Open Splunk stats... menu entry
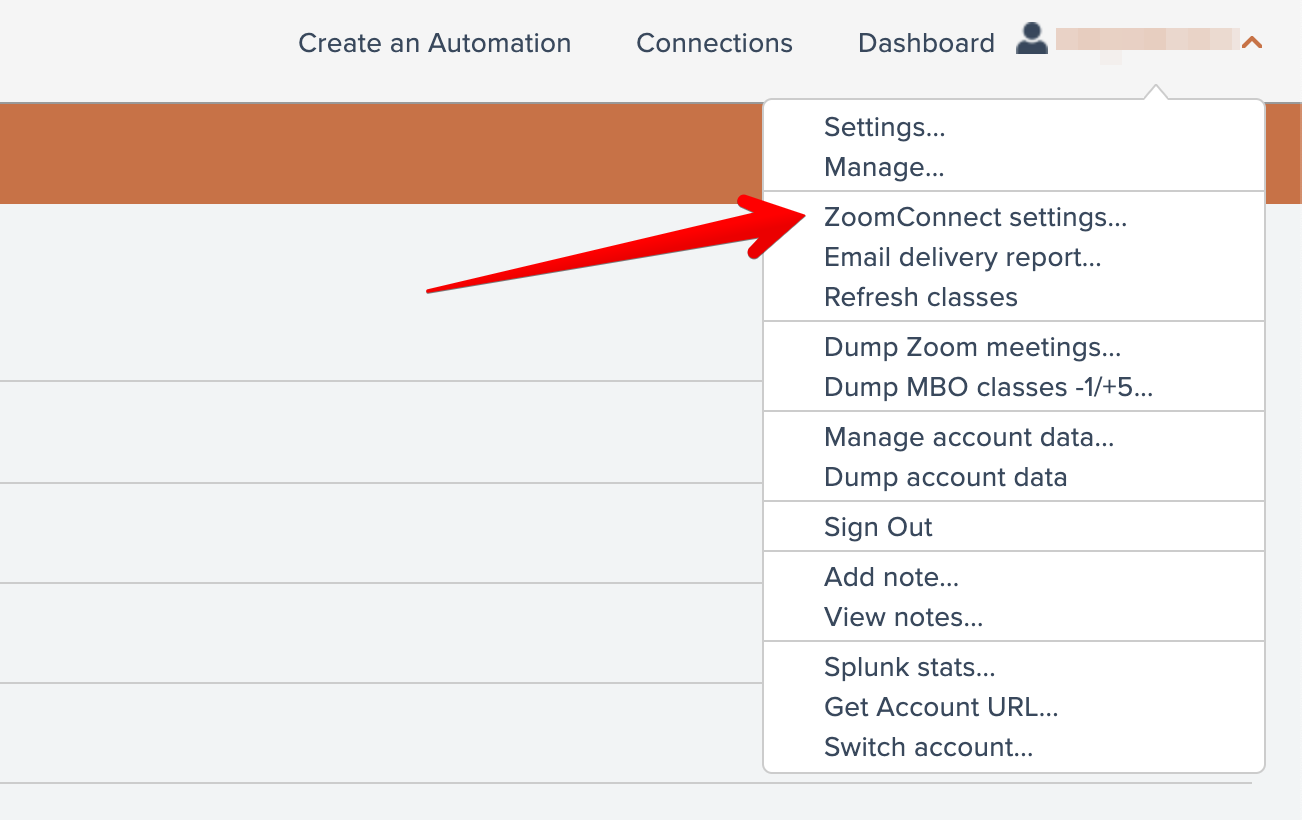Screen dimensions: 1302x820 909,667
